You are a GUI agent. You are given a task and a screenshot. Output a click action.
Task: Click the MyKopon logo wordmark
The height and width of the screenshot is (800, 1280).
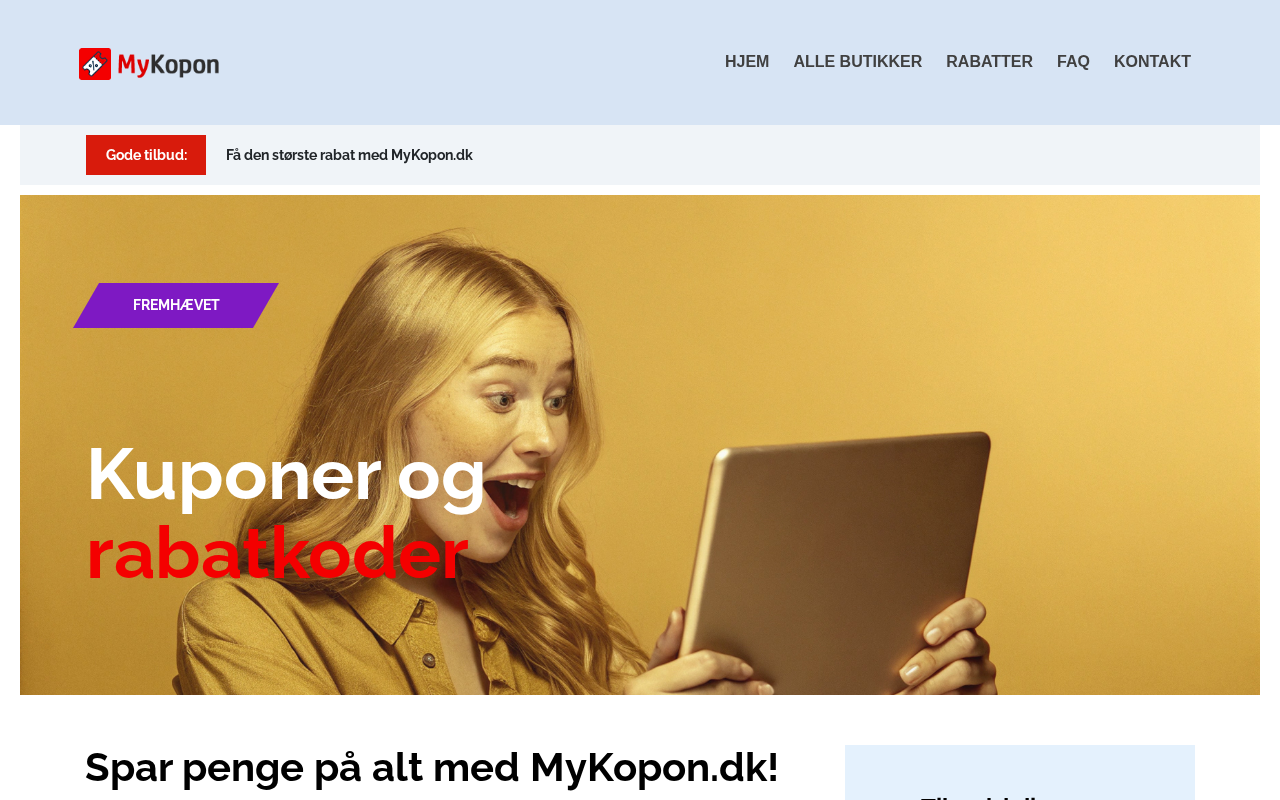(x=168, y=65)
